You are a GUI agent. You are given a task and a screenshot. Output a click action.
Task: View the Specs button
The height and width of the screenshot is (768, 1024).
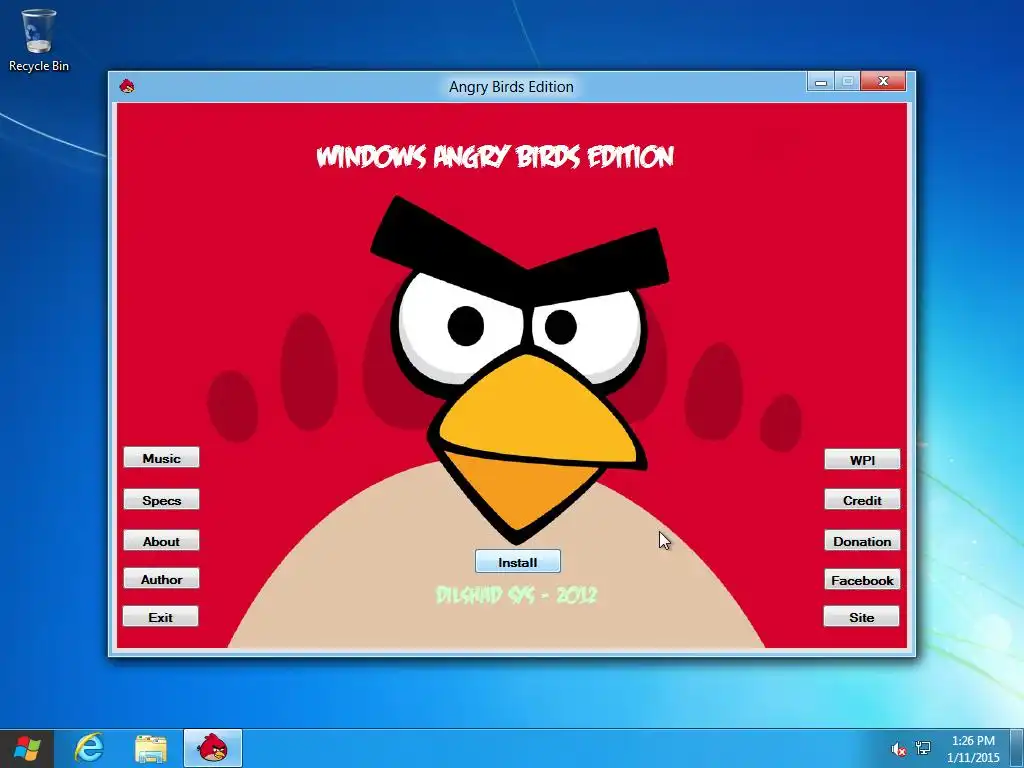(161, 500)
